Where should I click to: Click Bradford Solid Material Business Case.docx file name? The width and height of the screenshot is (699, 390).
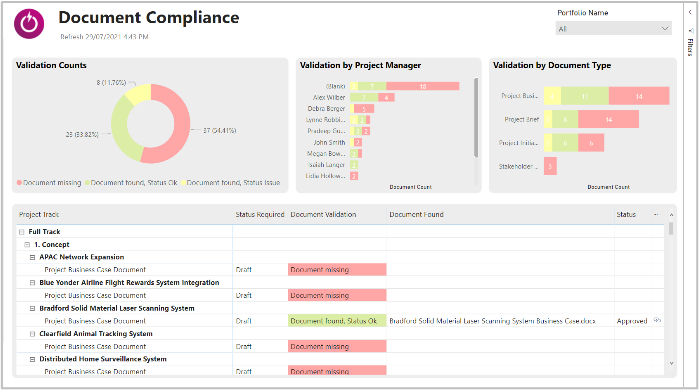492,321
